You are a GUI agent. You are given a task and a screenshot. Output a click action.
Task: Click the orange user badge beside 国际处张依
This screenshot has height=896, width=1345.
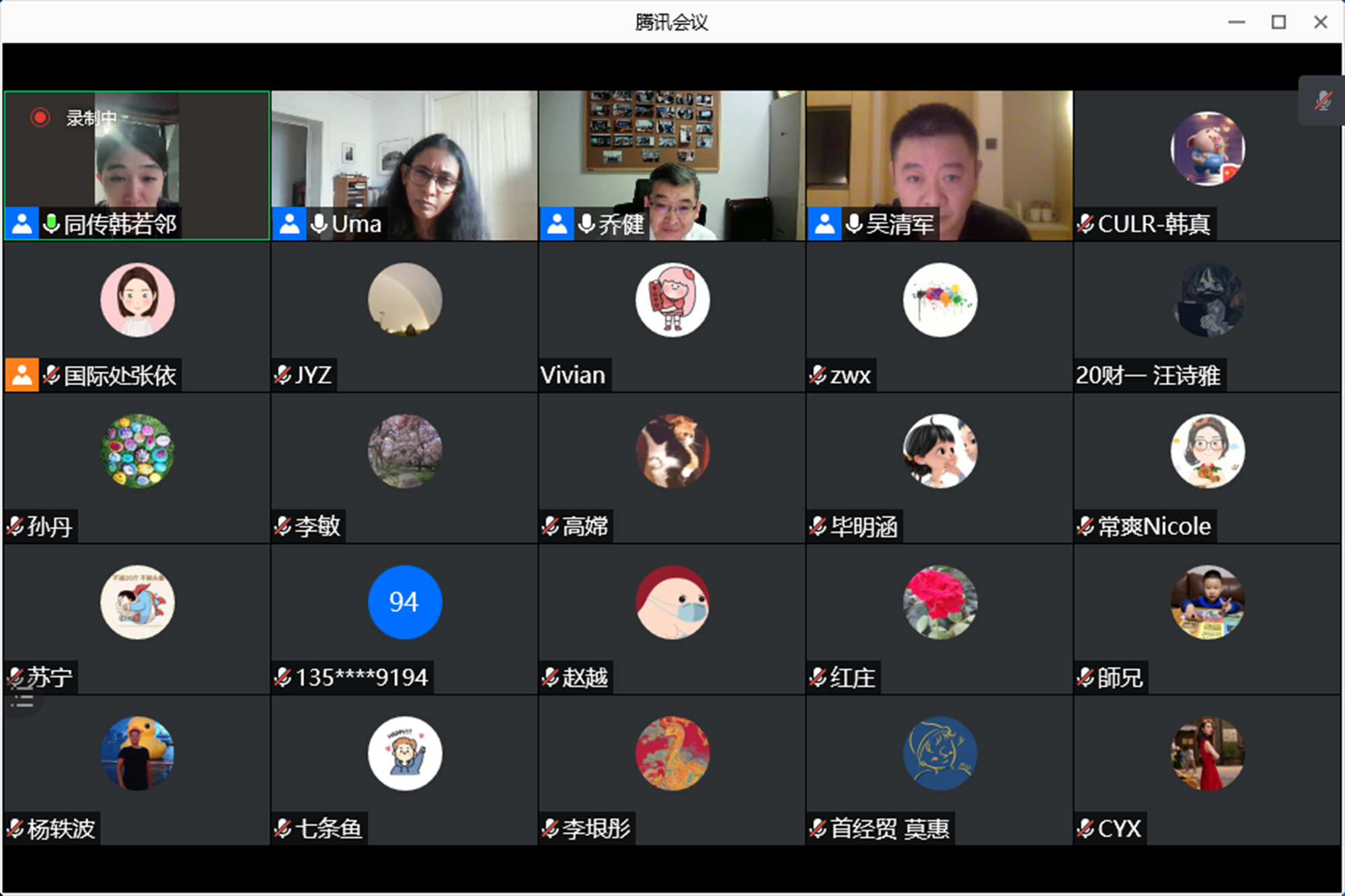tap(22, 375)
